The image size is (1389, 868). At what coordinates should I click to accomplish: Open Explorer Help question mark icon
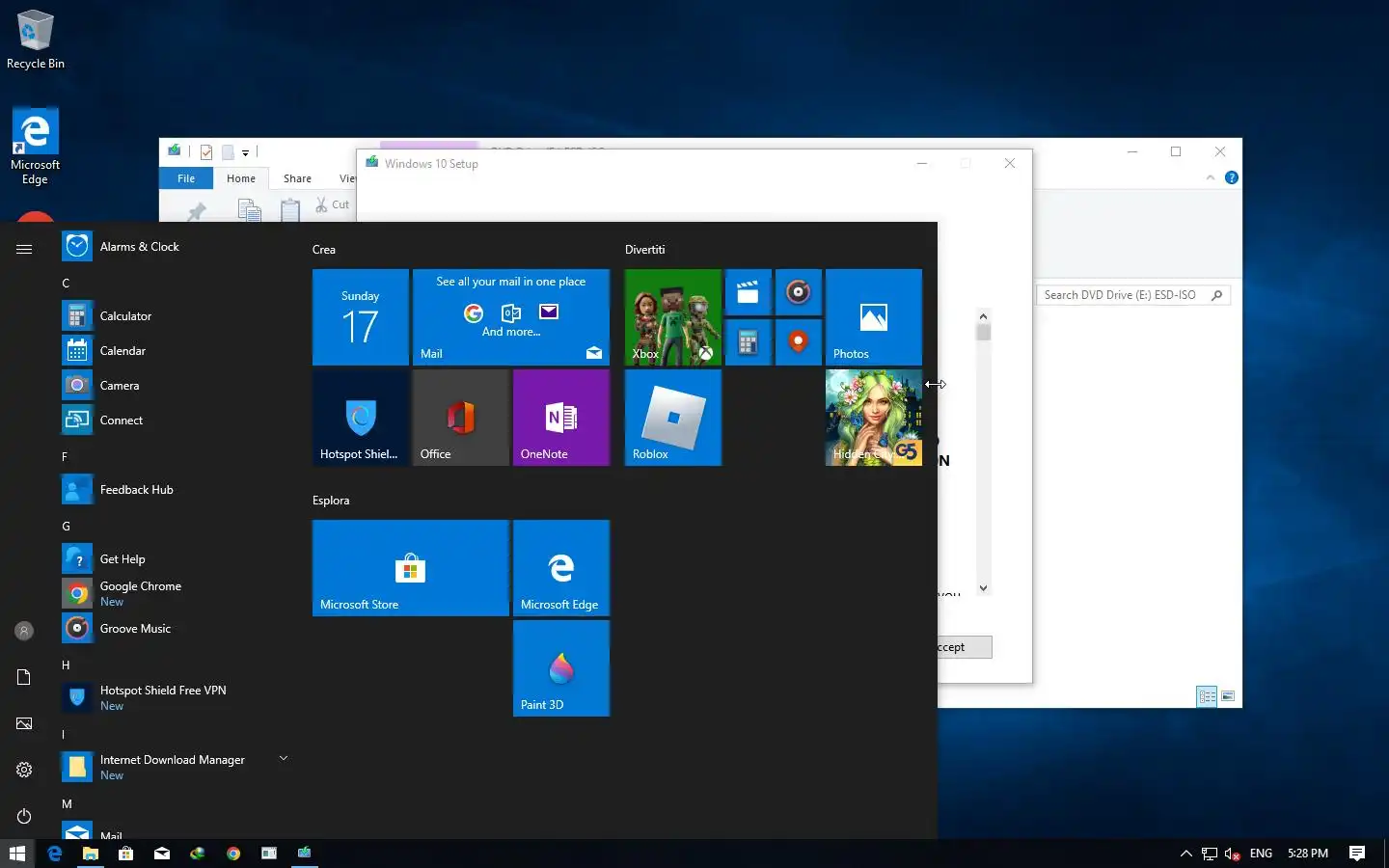(1231, 177)
